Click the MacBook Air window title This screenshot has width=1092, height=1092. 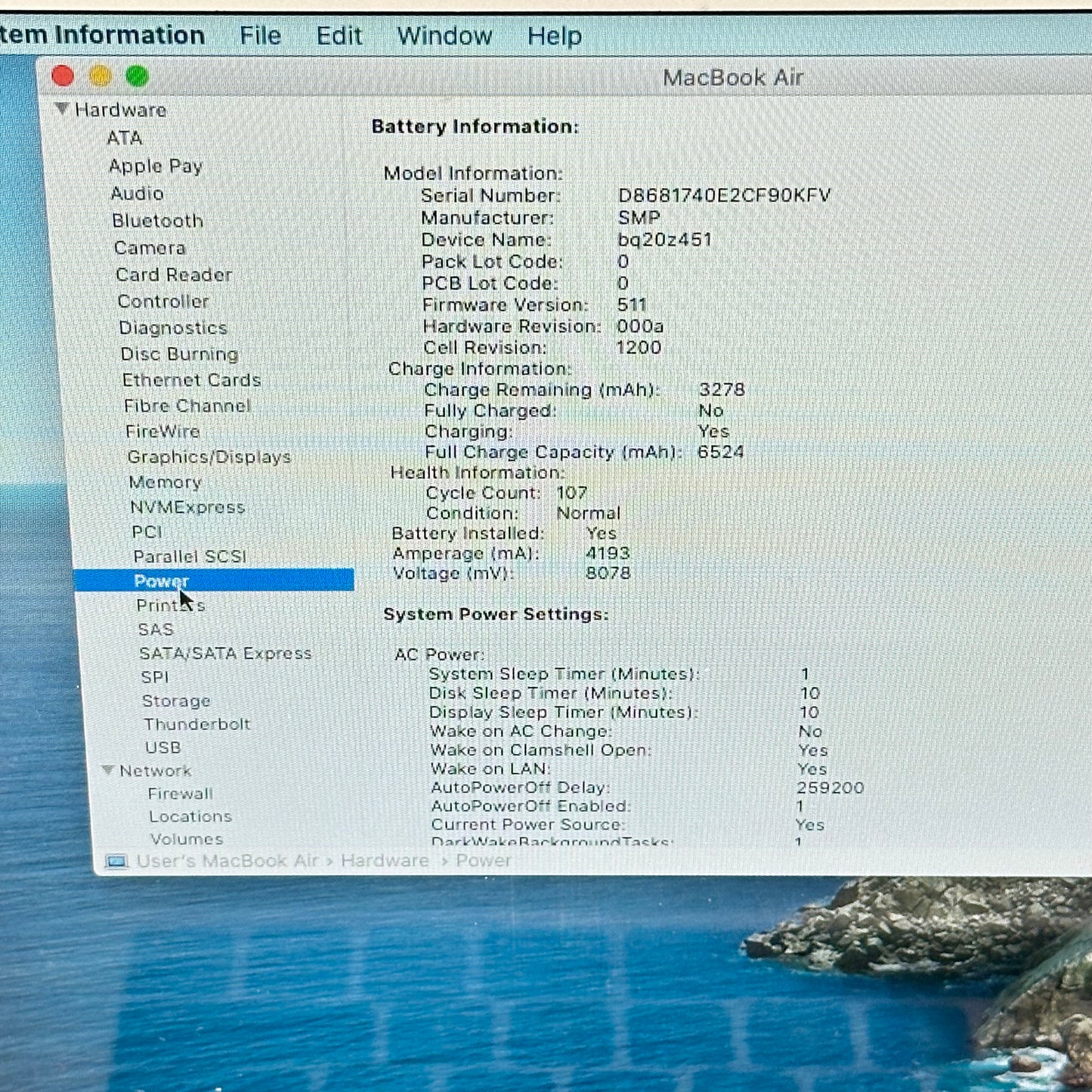point(732,78)
